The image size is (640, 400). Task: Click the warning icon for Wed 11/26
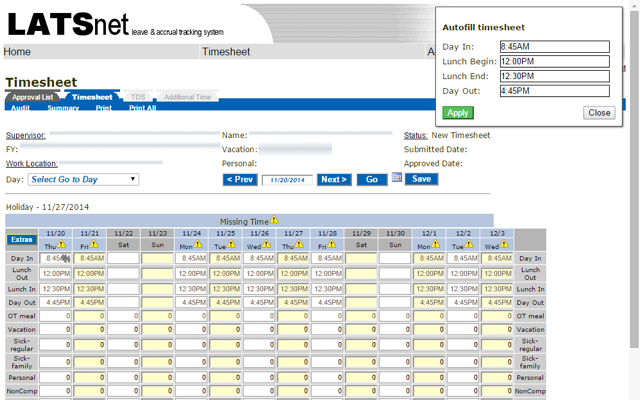(x=266, y=244)
